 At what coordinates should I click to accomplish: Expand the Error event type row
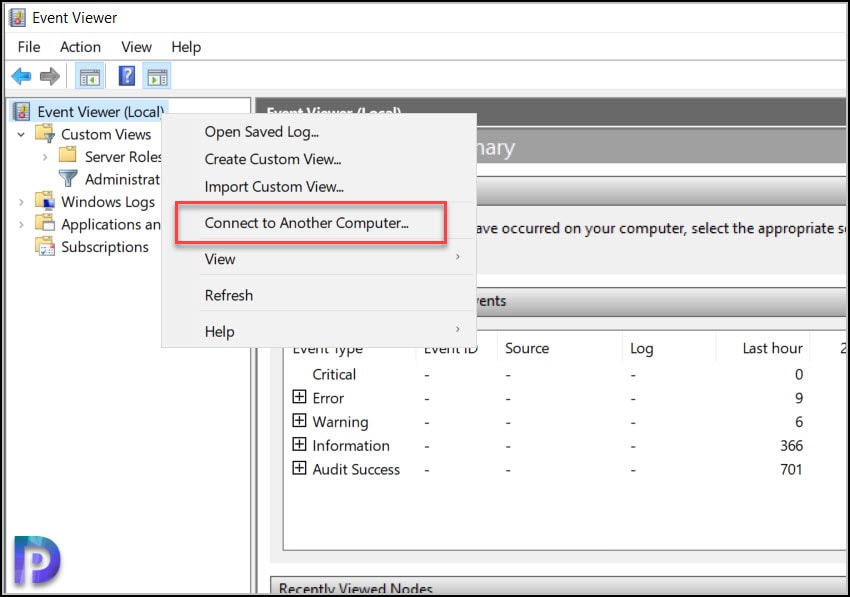point(299,397)
